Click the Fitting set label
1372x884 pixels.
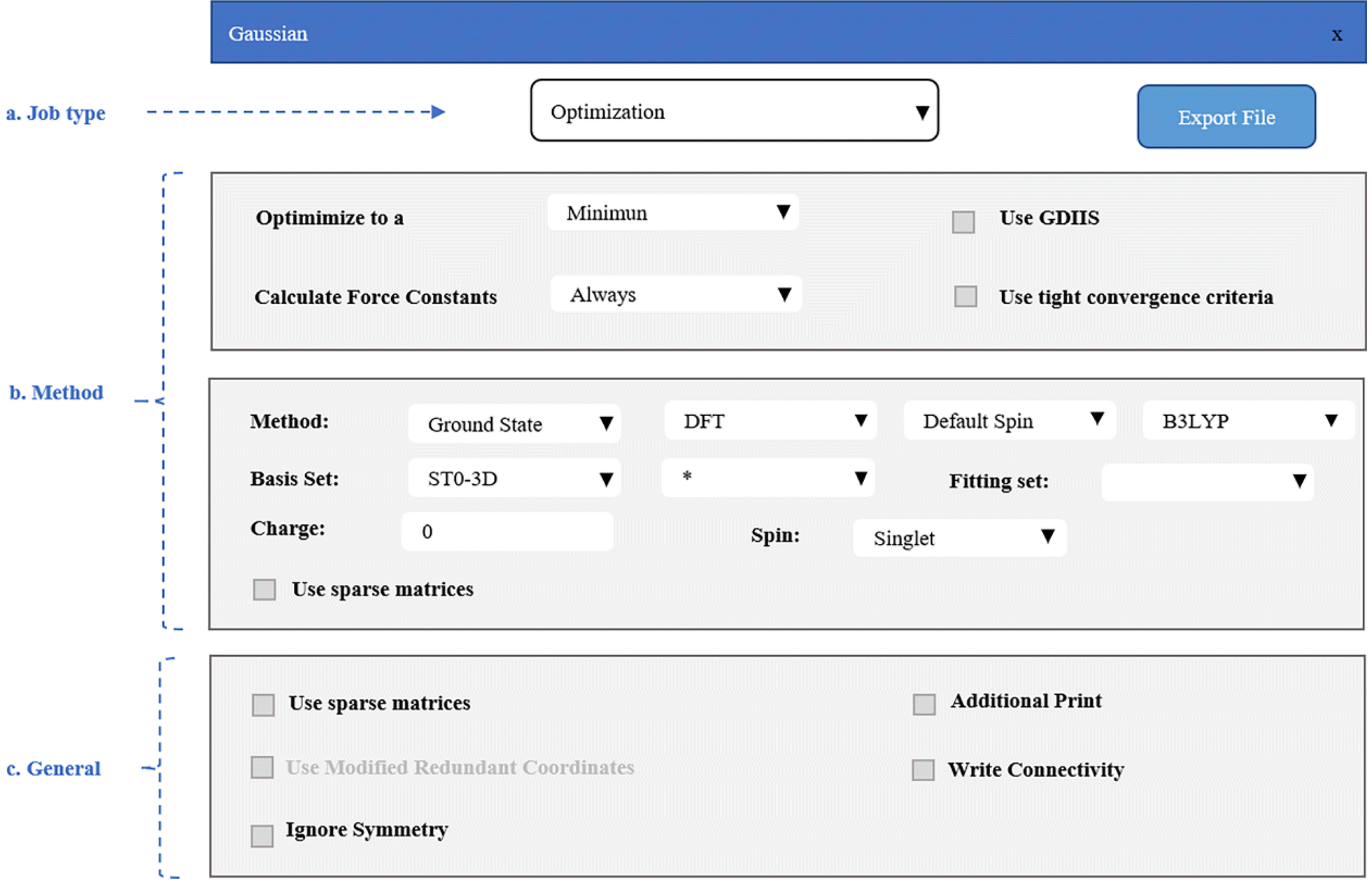(998, 481)
